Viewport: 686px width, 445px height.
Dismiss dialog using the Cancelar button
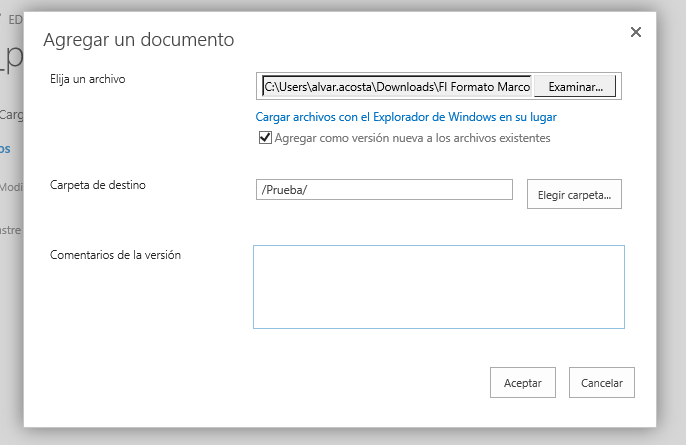tap(601, 383)
